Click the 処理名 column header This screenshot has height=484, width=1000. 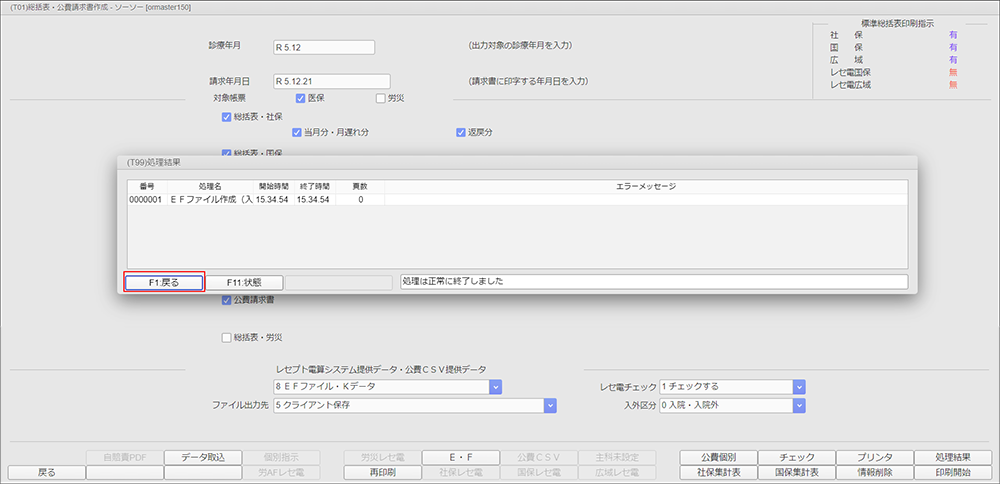tap(209, 186)
